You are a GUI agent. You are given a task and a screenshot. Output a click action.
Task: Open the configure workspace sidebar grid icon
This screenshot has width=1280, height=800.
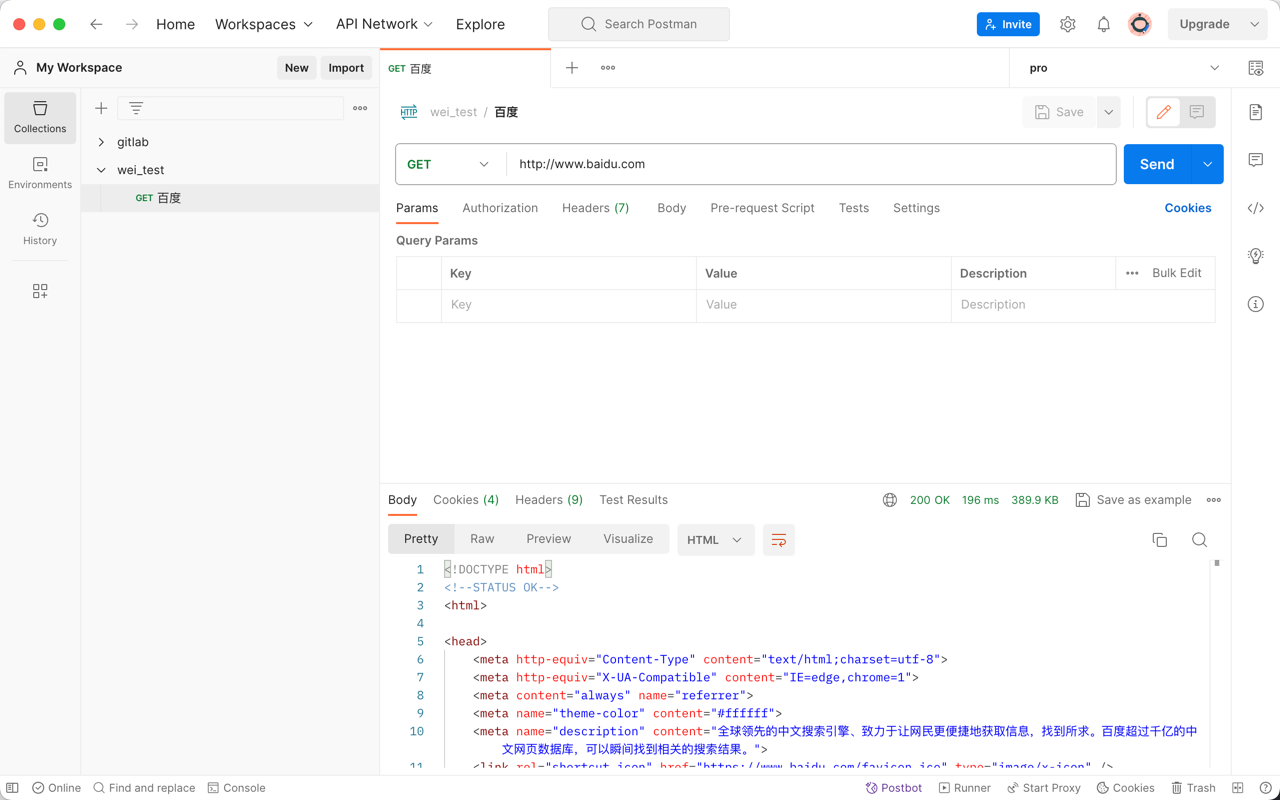(40, 291)
